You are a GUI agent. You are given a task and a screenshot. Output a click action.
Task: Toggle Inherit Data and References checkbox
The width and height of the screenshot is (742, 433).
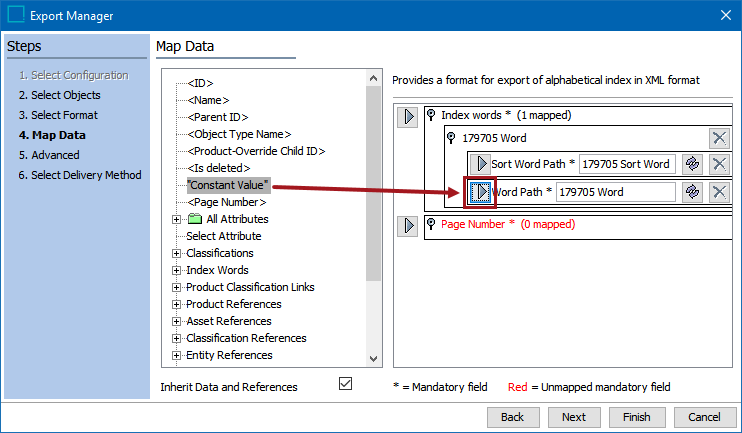pyautogui.click(x=346, y=384)
